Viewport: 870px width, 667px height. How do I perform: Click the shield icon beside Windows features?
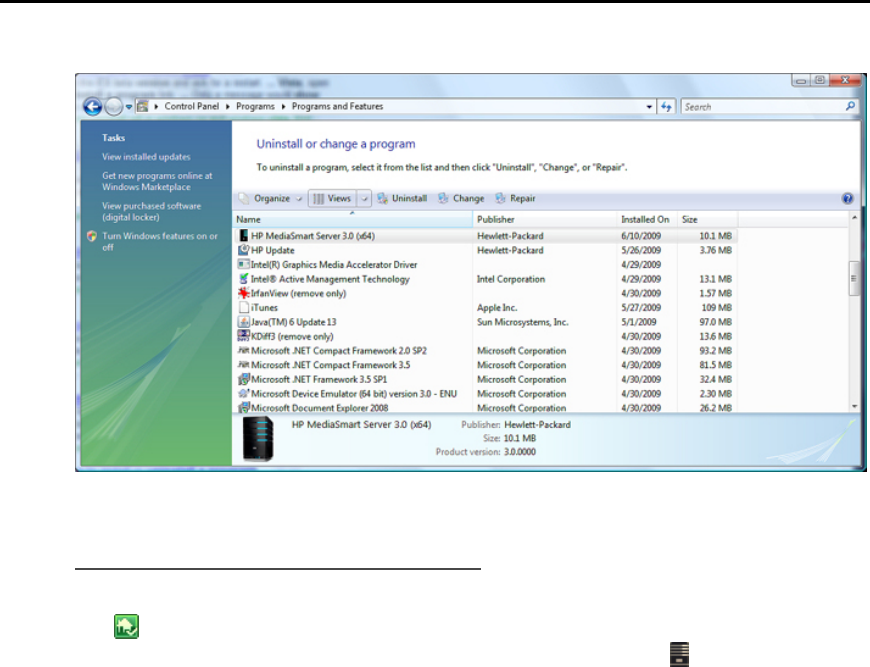tap(92, 236)
